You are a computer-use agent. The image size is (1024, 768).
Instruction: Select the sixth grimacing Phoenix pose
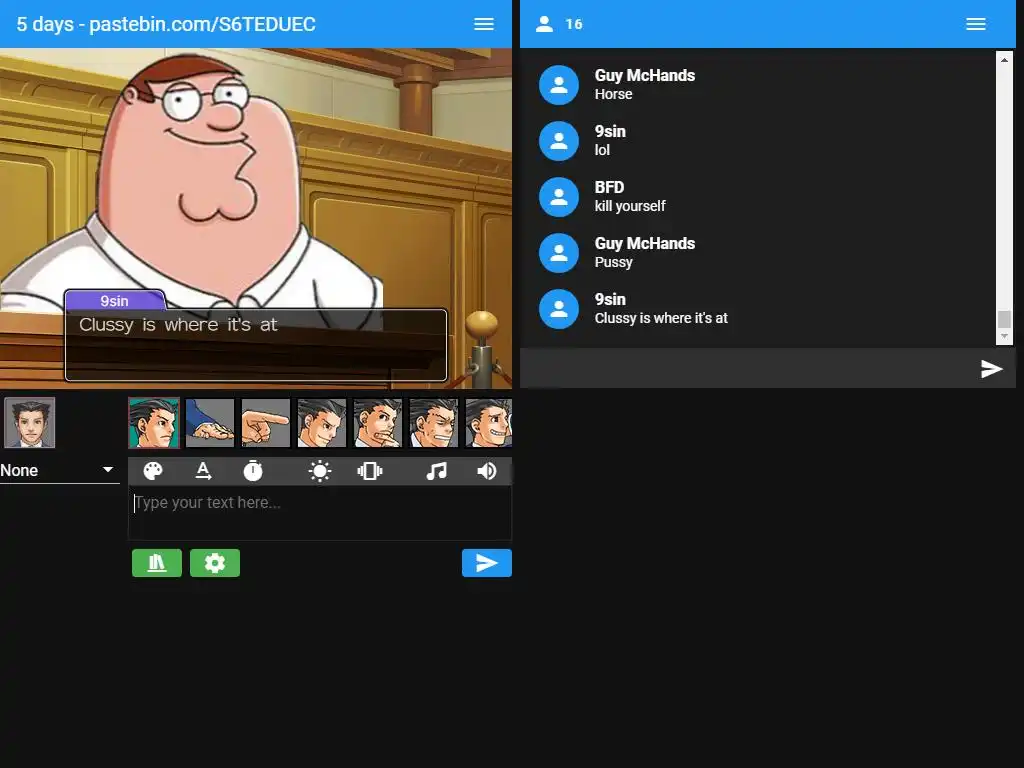pos(434,423)
